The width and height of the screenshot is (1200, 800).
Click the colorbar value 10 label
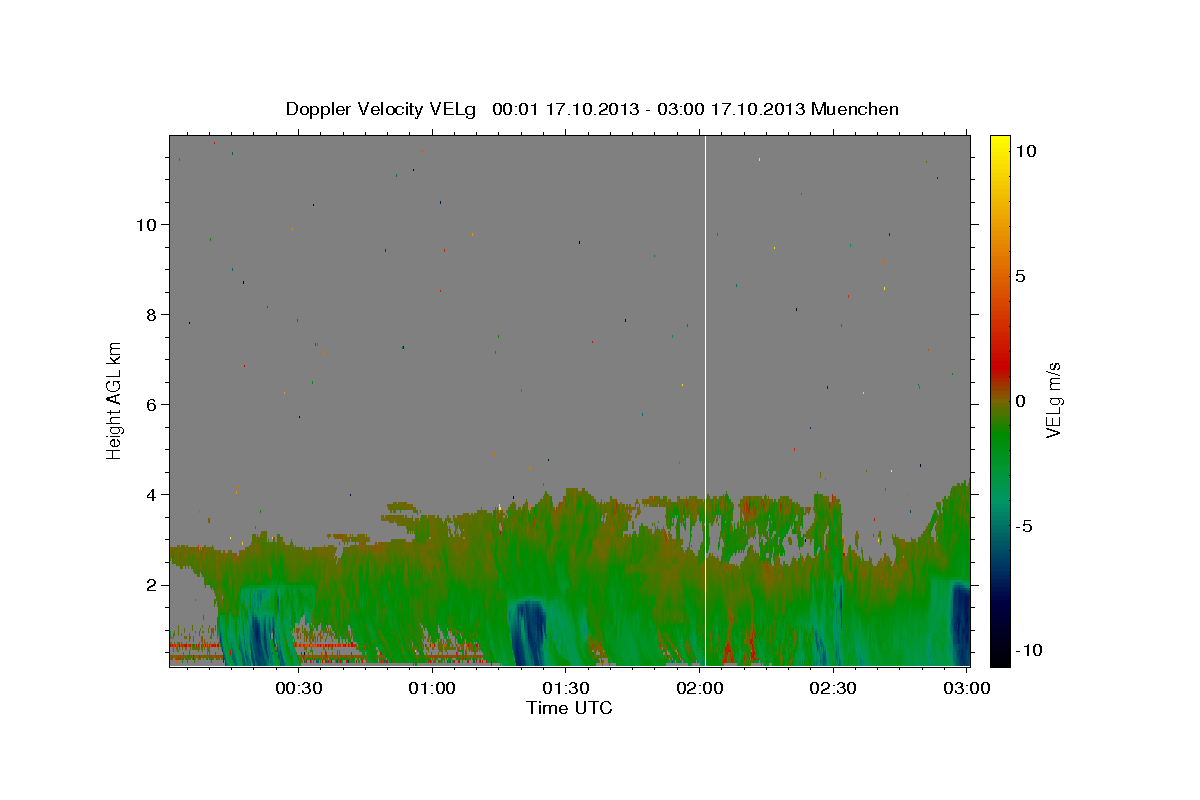(x=1025, y=151)
